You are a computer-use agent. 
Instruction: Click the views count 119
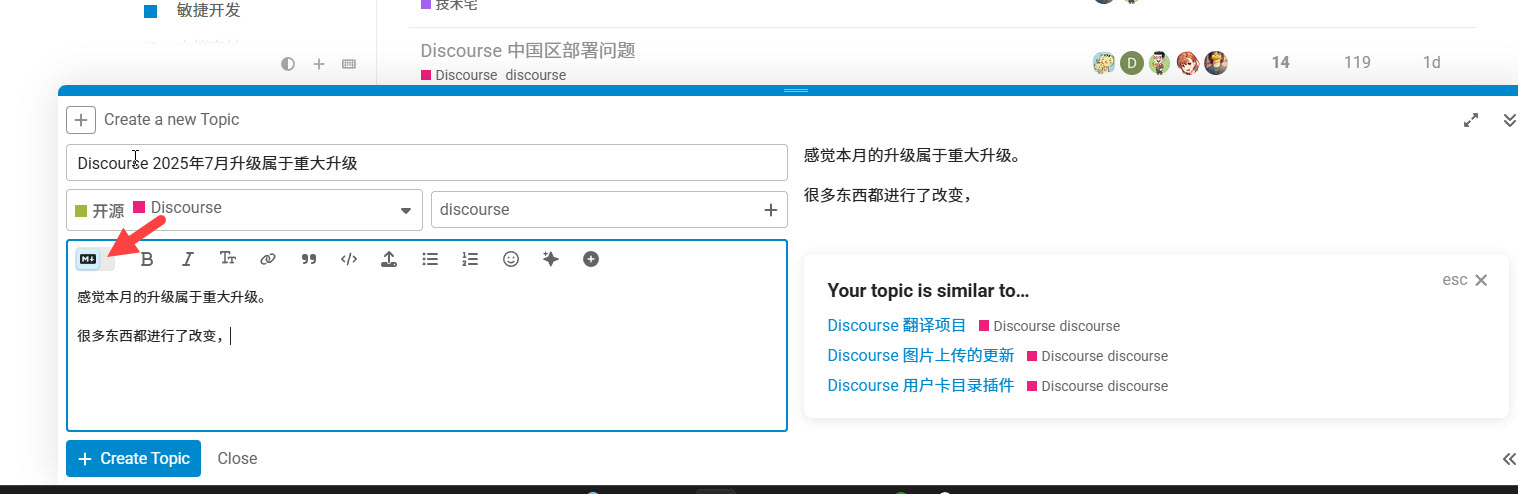pos(1357,63)
